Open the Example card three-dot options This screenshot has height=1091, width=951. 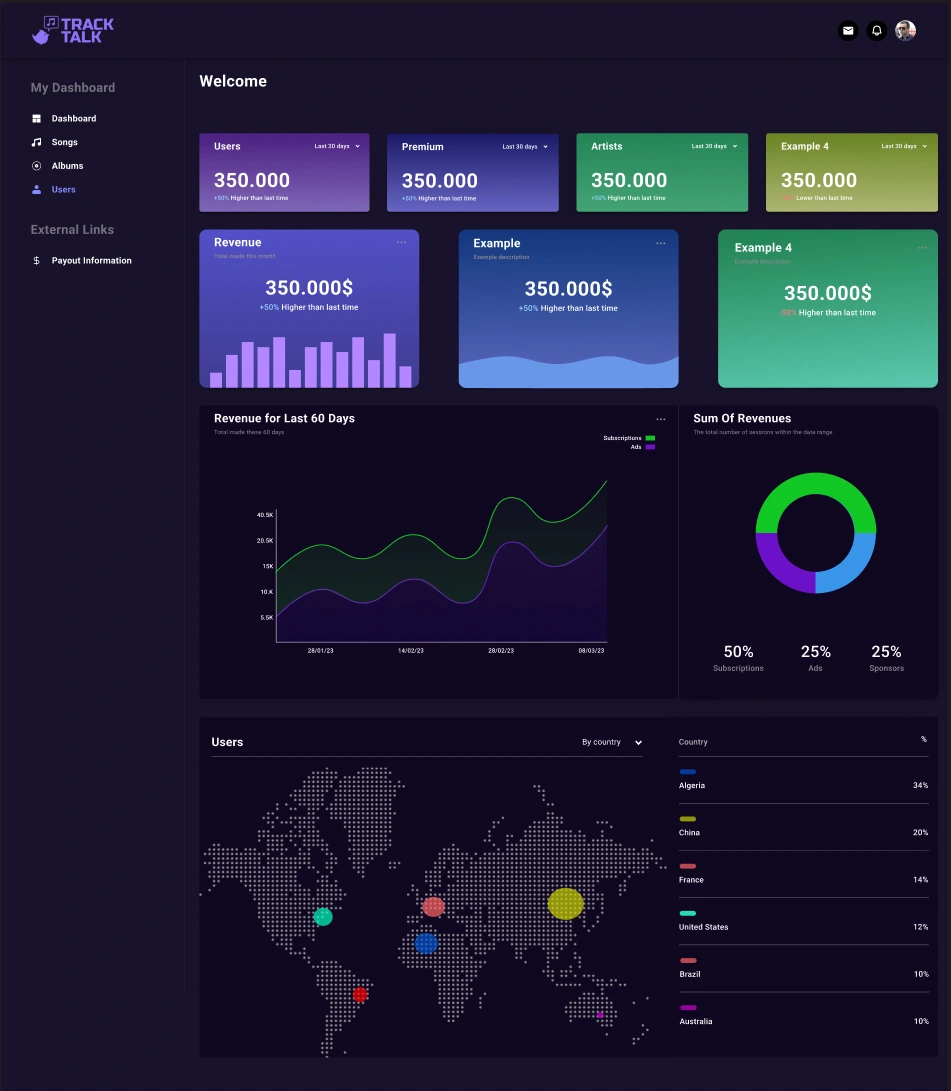click(661, 242)
